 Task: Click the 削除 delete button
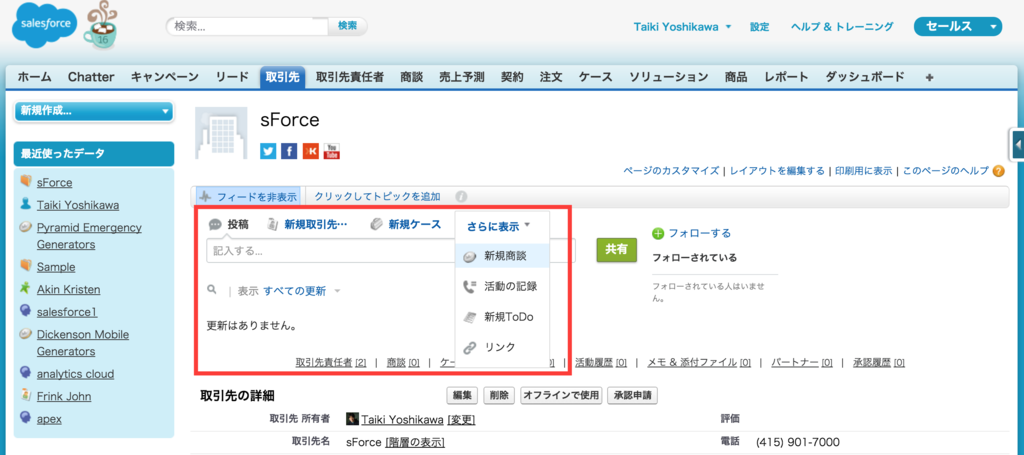click(x=500, y=396)
